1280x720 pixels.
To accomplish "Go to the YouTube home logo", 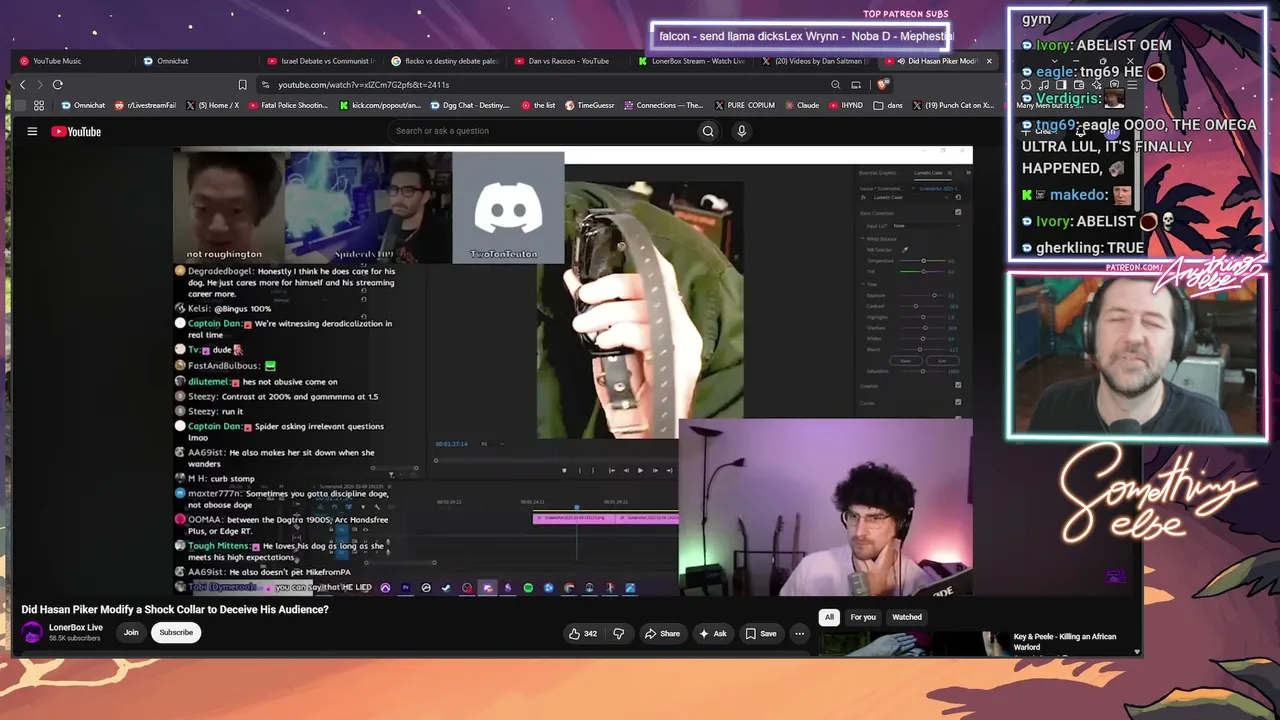I will tap(76, 131).
